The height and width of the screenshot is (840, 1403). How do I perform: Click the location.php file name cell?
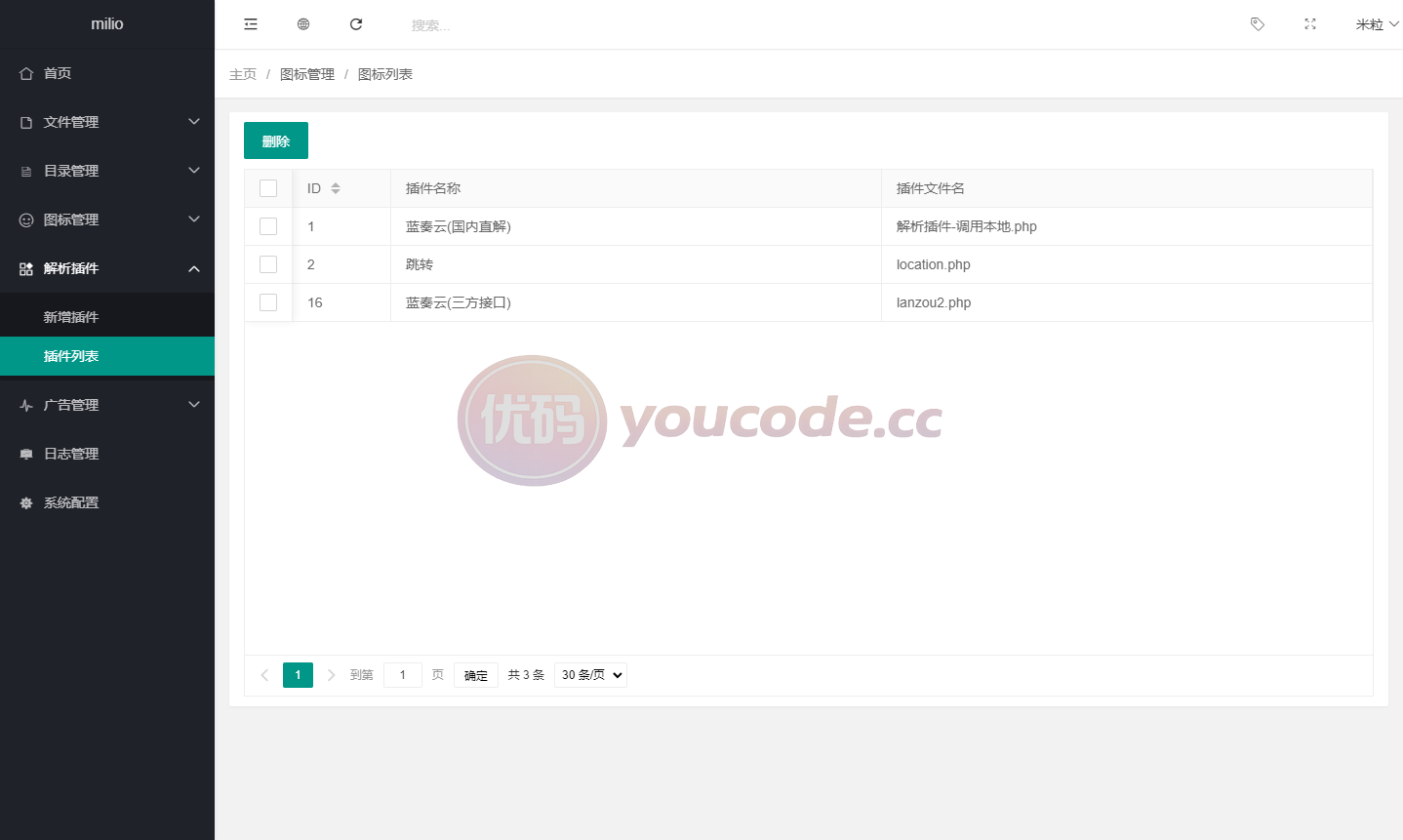click(1127, 264)
